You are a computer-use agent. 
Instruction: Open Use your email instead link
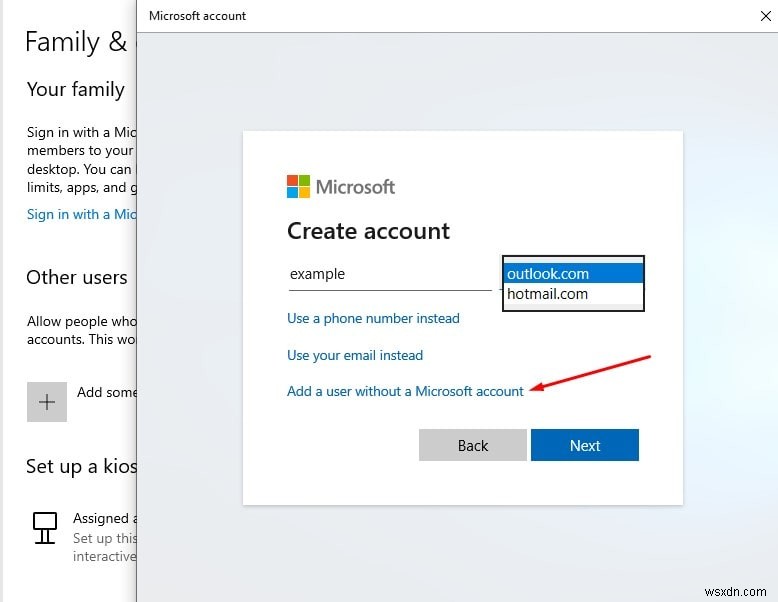(x=355, y=355)
